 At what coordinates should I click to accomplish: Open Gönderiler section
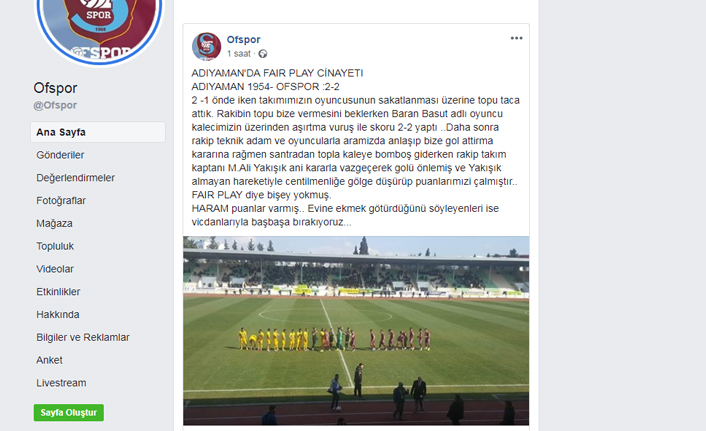60,155
